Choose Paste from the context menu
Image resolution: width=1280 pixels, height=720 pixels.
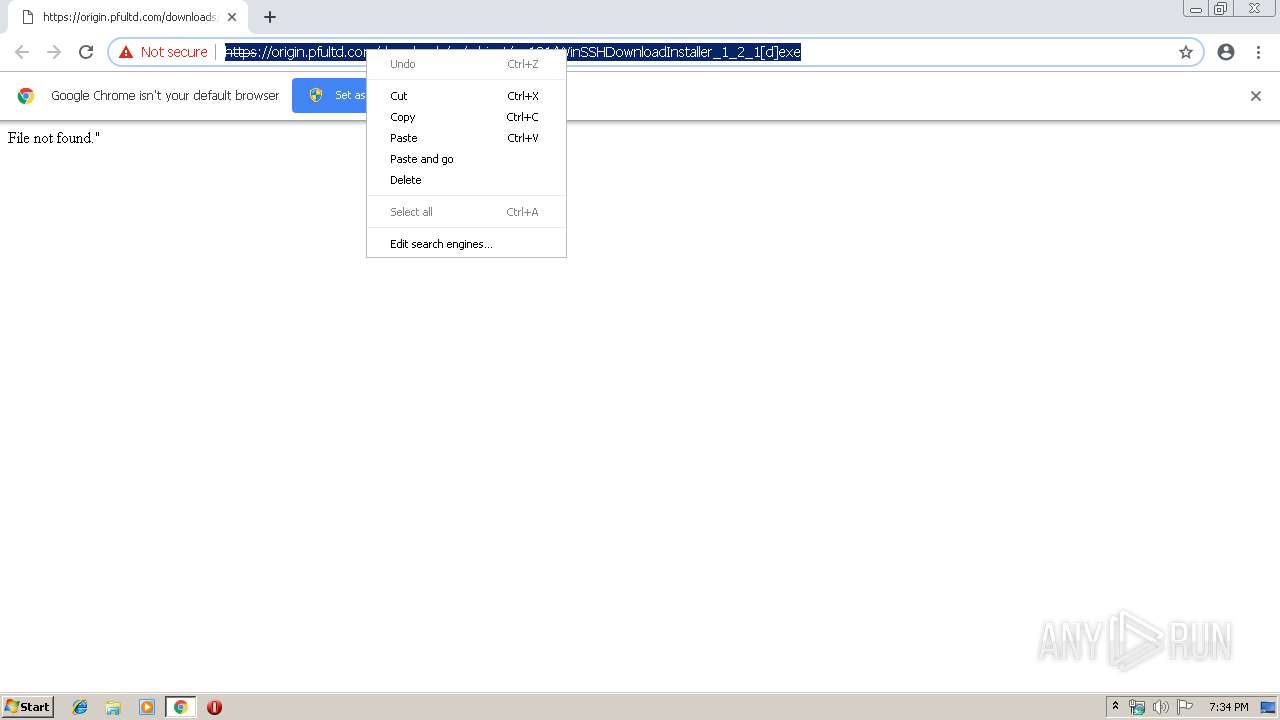[x=466, y=138]
